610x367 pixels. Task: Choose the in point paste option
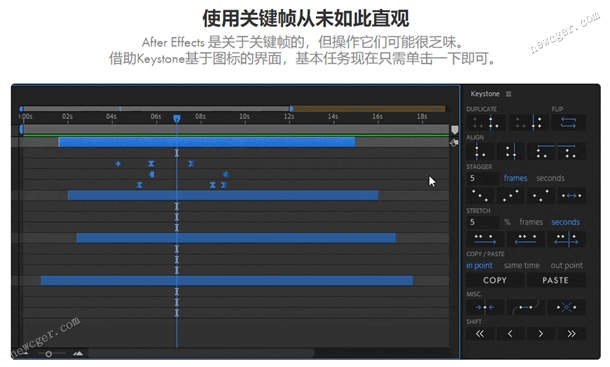pyautogui.click(x=479, y=265)
